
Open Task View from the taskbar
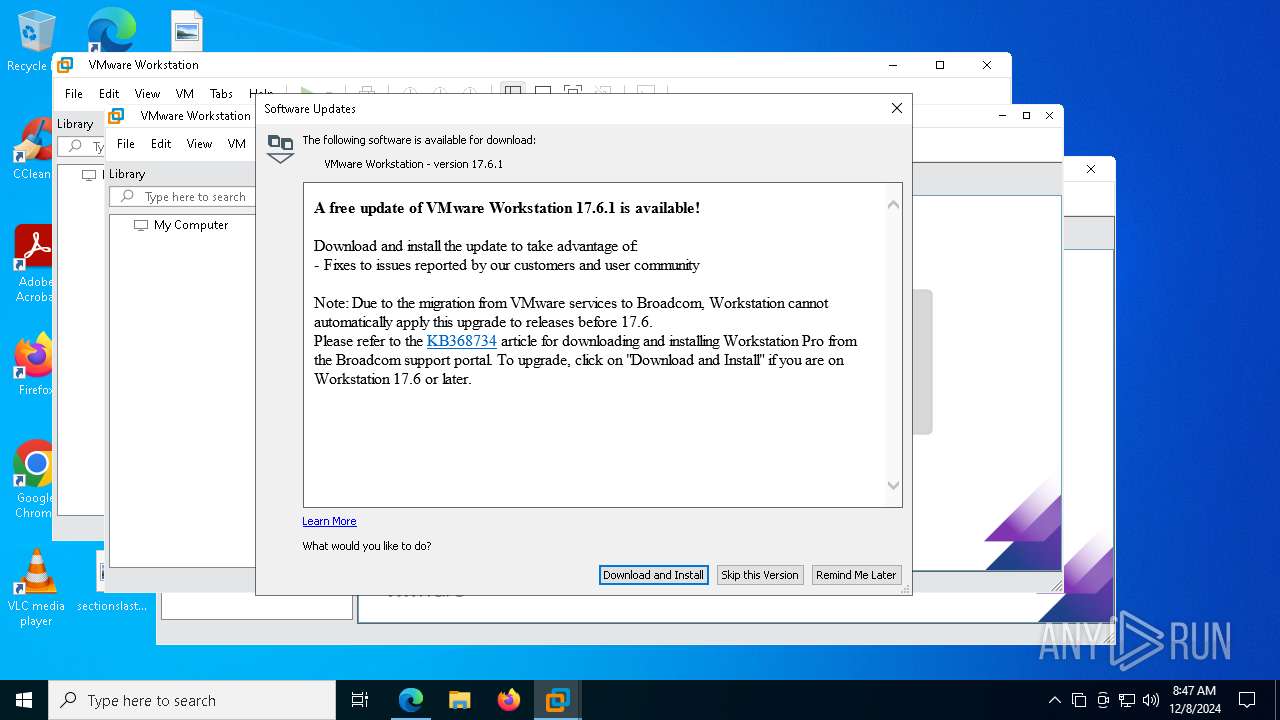tap(360, 700)
